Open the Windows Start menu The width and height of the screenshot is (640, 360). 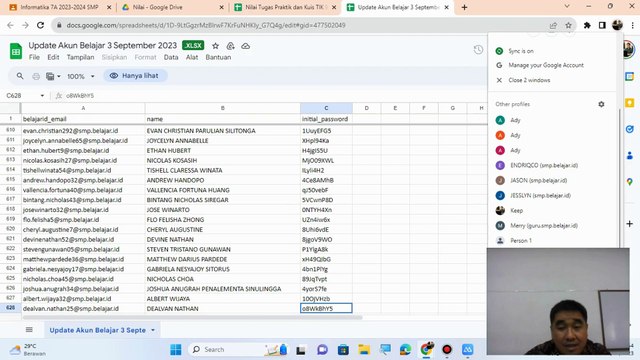point(176,350)
